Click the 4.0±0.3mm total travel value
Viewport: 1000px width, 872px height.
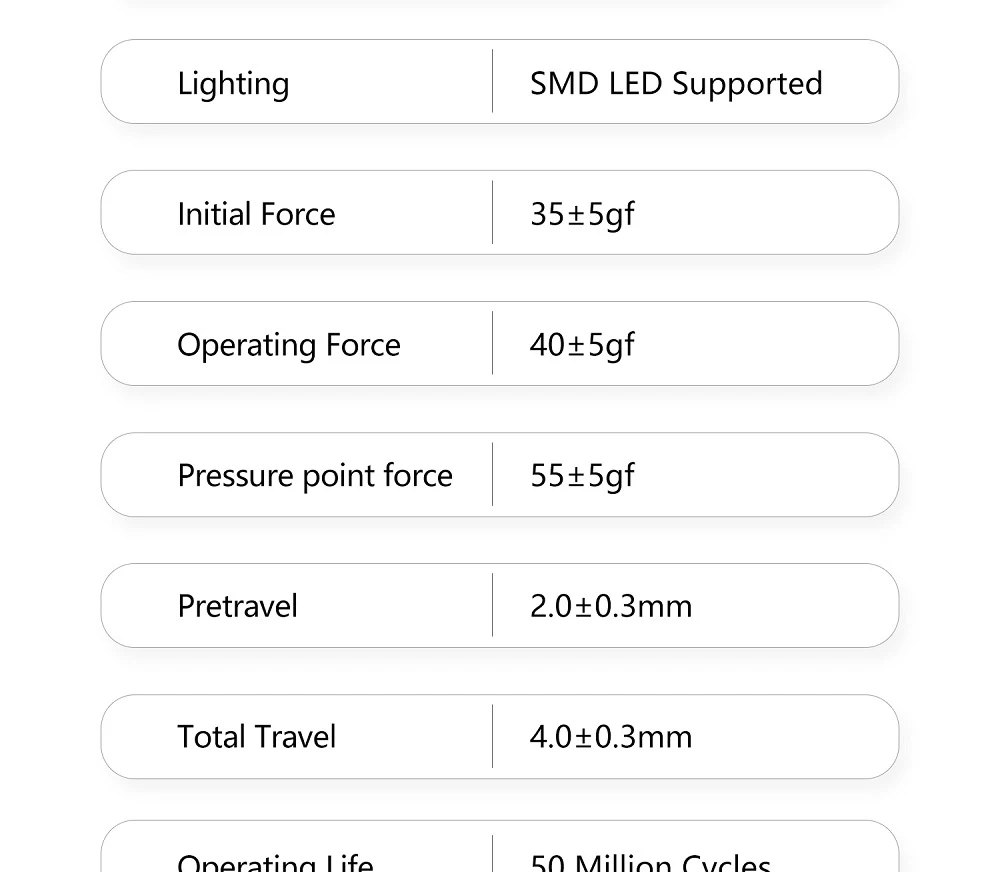[x=610, y=737]
